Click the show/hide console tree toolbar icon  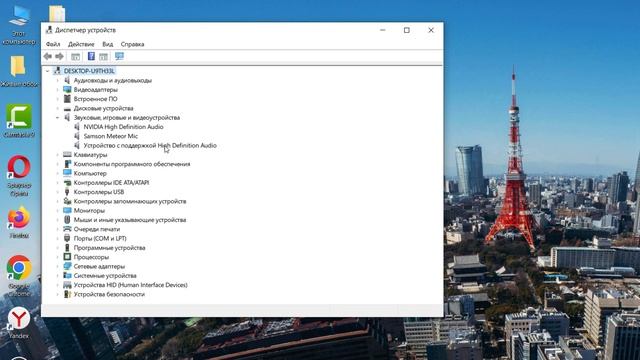tap(76, 56)
